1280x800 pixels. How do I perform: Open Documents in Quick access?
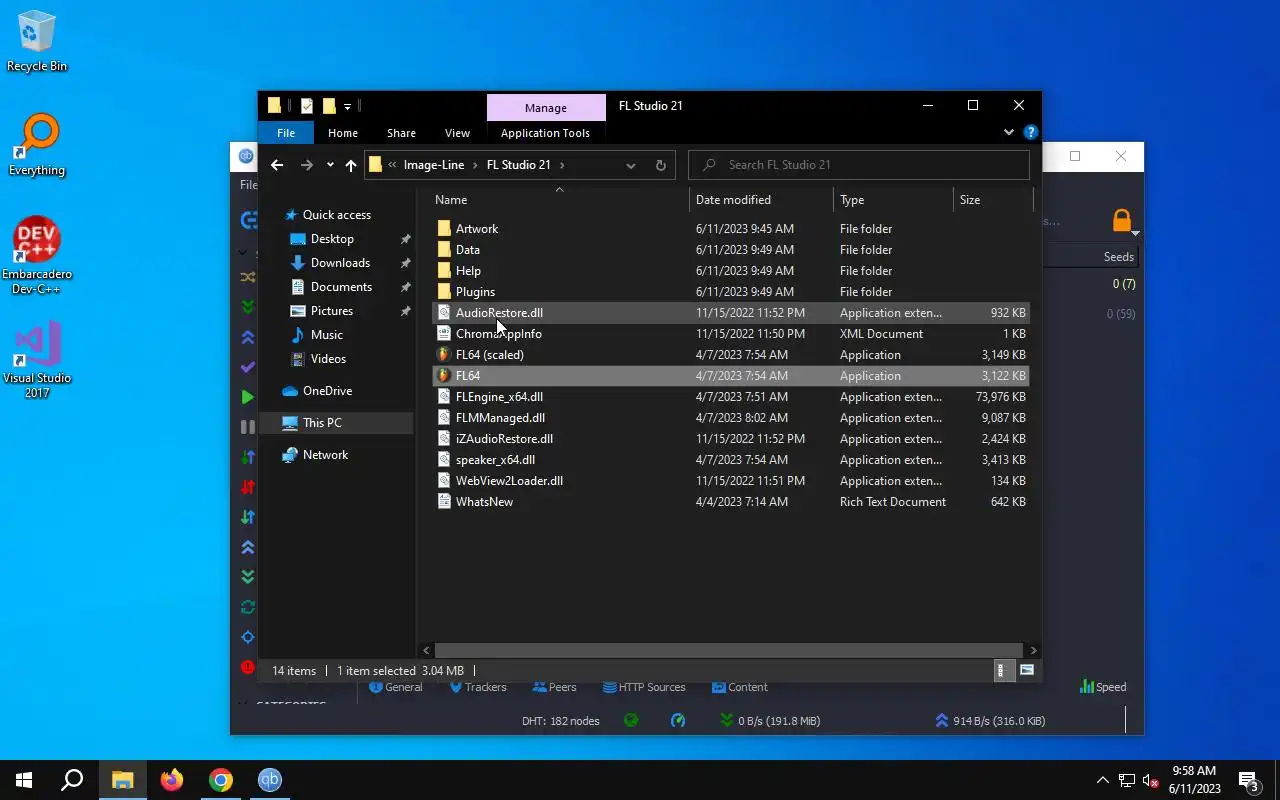click(341, 287)
